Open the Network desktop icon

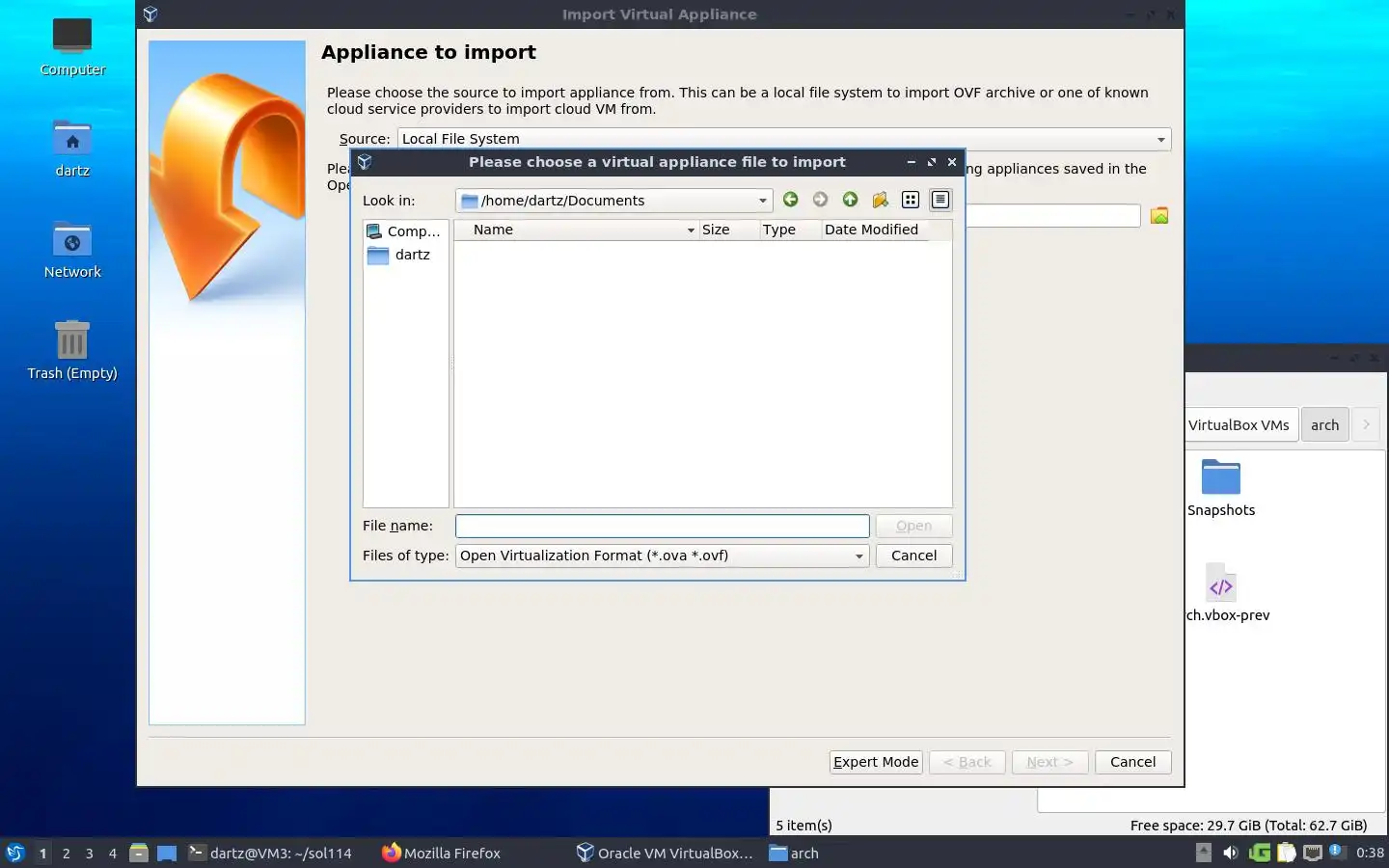(72, 249)
